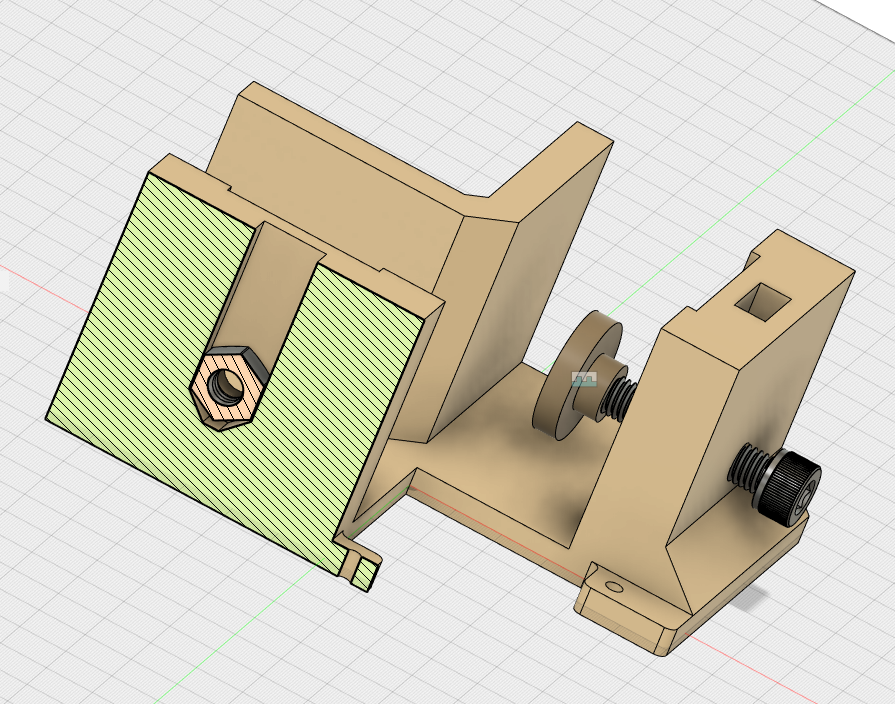Click the section analysis marker icon
Viewport: 895px width, 704px height.
pos(583,377)
